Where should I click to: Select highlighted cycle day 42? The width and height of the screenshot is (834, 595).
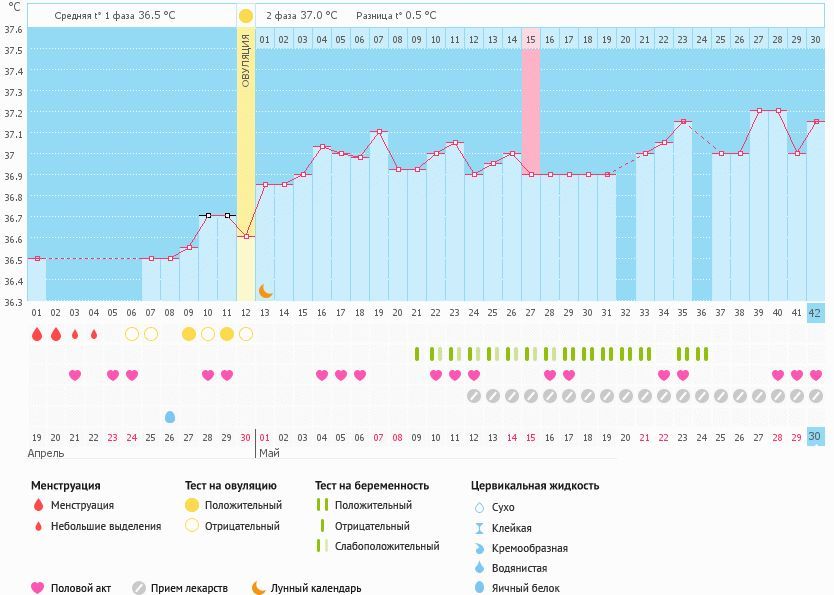click(815, 312)
